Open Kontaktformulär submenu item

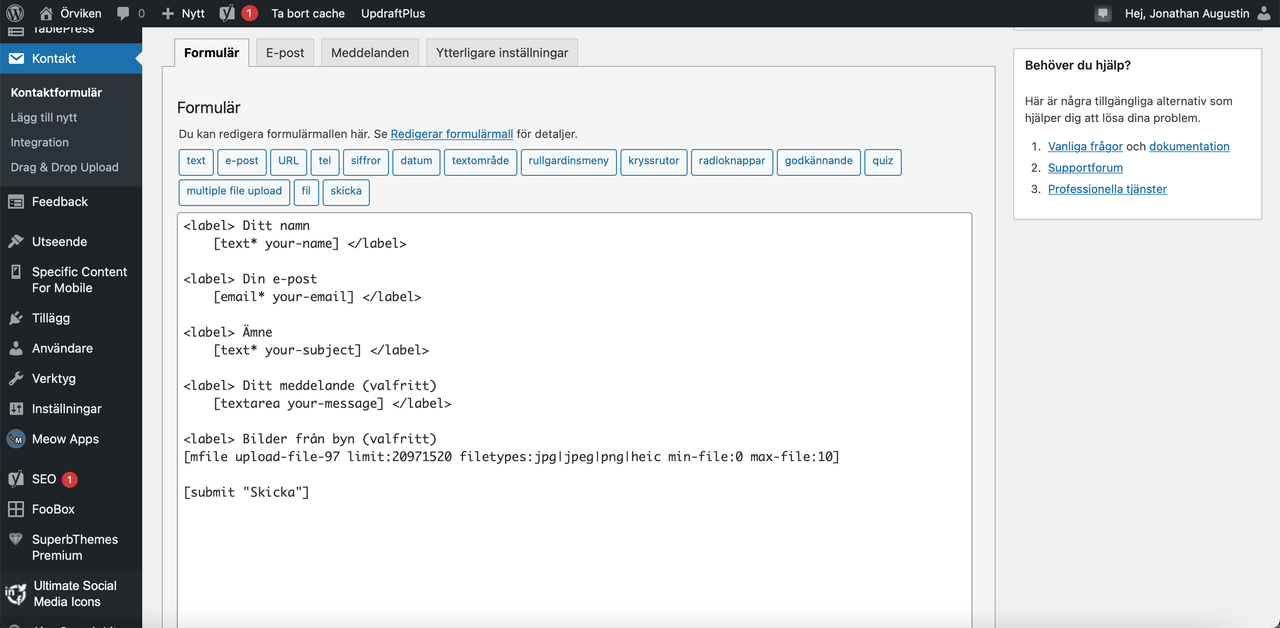[x=56, y=93]
